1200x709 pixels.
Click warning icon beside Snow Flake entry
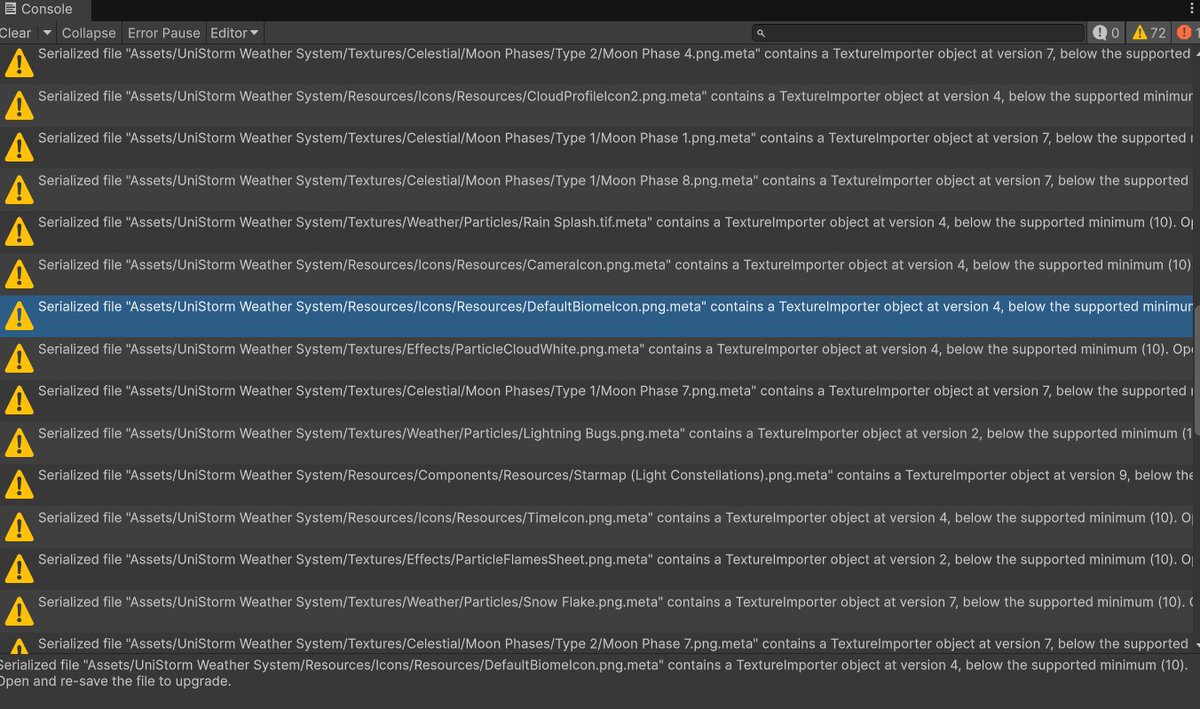tap(18, 611)
